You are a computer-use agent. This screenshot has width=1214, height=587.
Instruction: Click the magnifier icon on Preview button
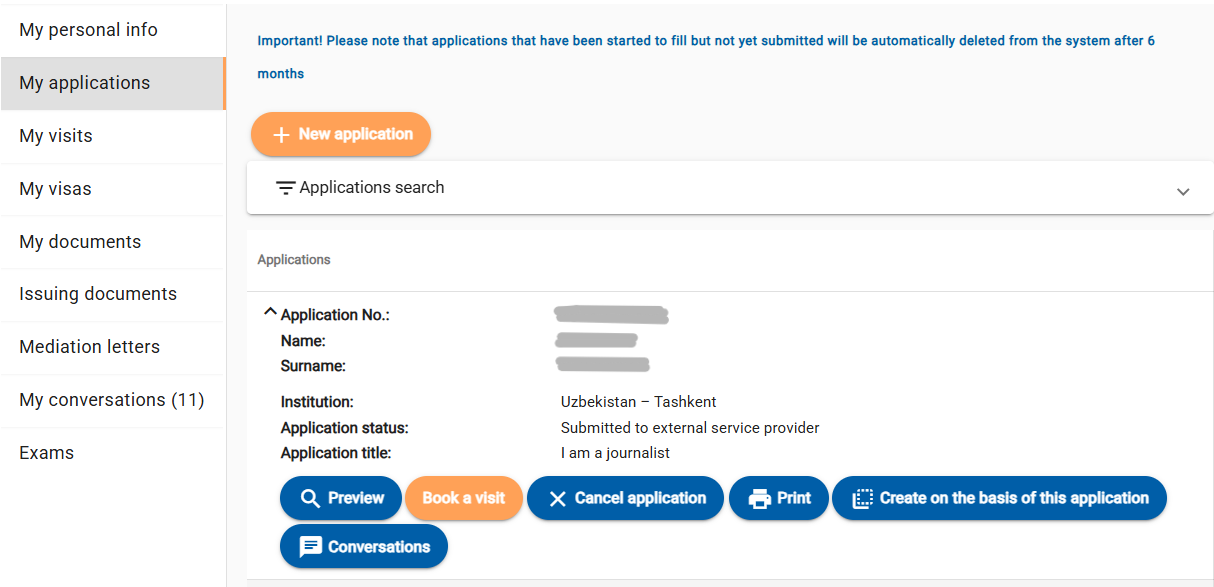click(310, 498)
